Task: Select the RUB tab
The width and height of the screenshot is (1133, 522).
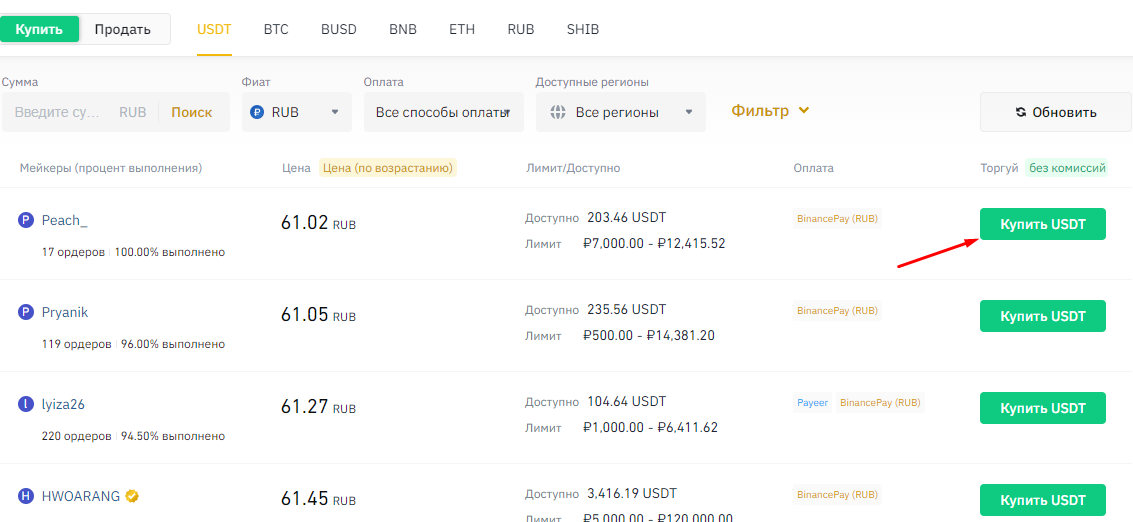Action: coord(520,30)
